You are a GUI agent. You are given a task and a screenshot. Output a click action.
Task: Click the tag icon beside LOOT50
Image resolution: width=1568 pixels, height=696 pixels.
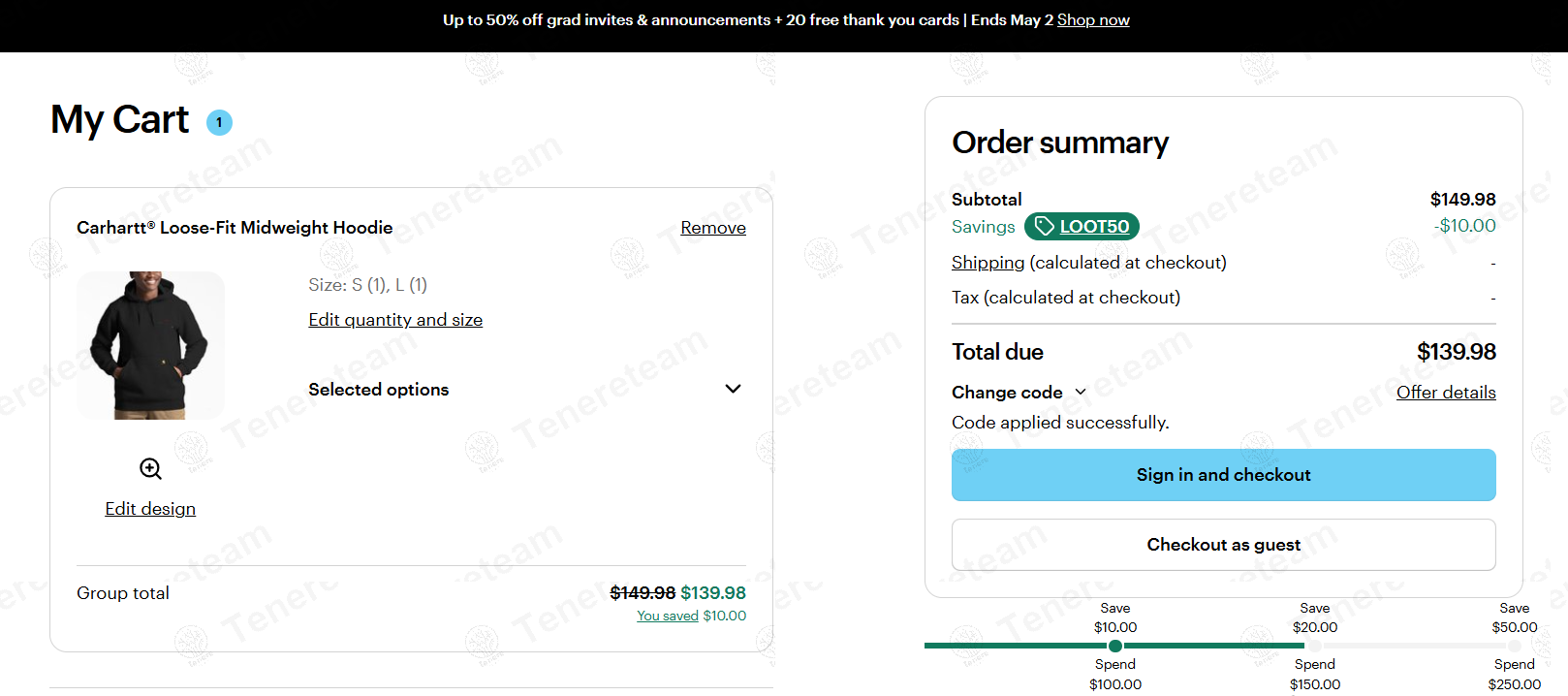click(x=1044, y=227)
